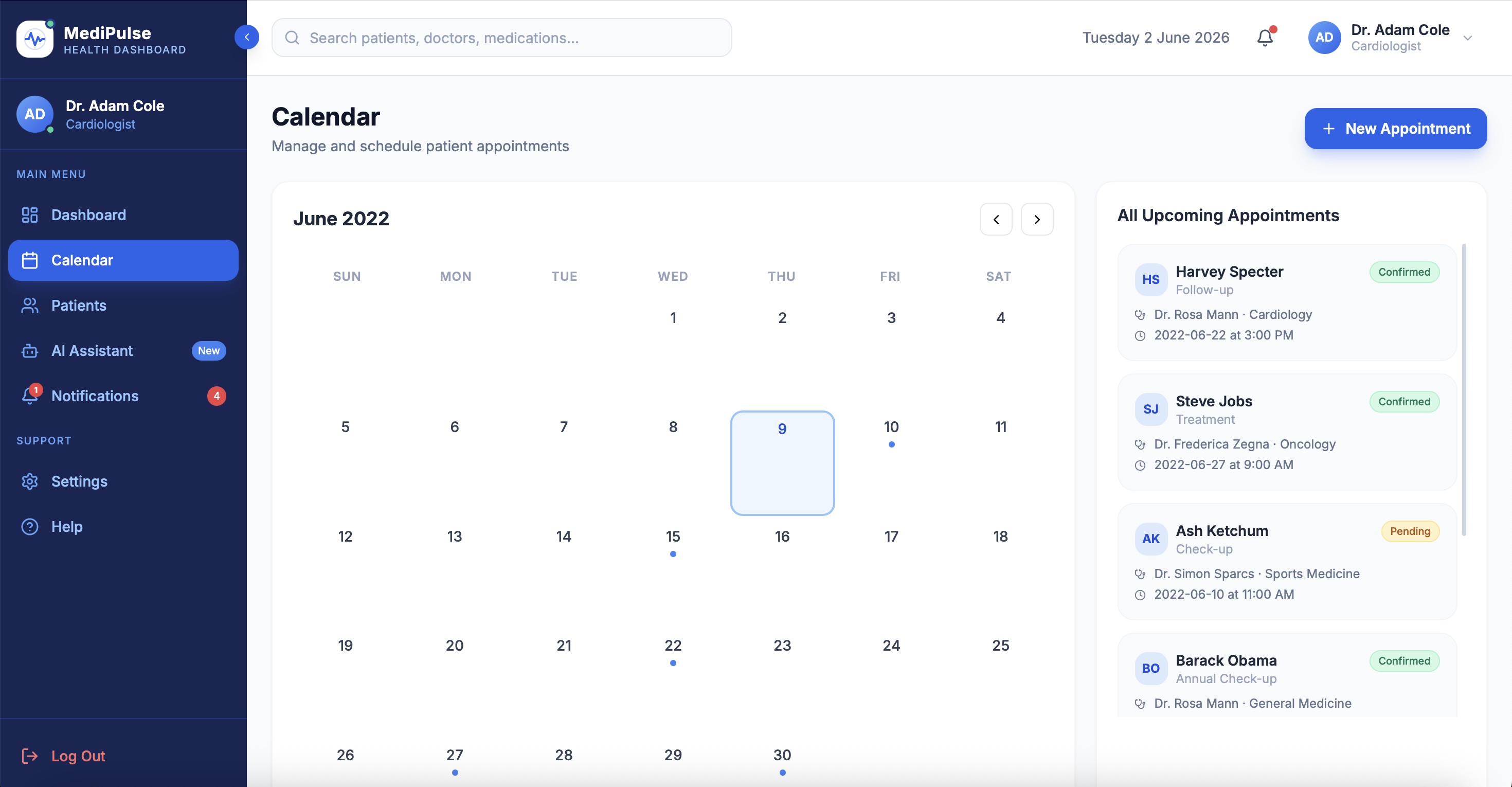Open the Patients menu item

coord(123,305)
